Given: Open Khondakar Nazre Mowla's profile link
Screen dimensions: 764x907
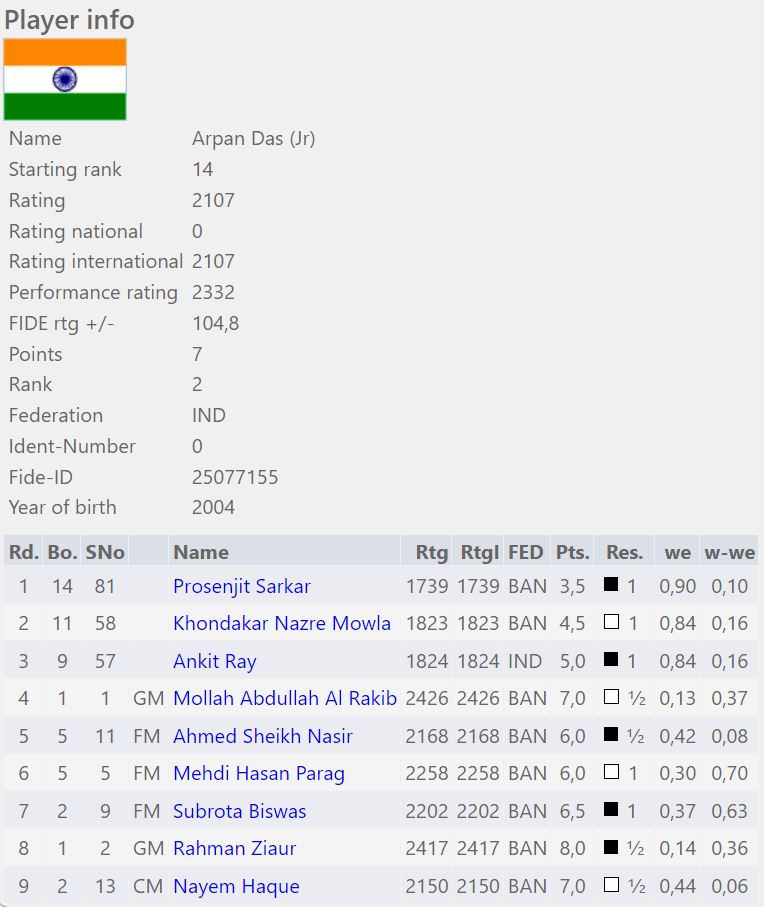Looking at the screenshot, I should point(281,623).
